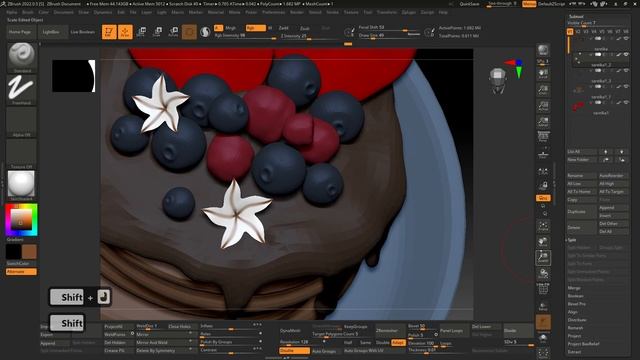Image resolution: width=640 pixels, height=360 pixels.
Task: Click the Move view icon in the right shelf
Action: click(x=543, y=242)
